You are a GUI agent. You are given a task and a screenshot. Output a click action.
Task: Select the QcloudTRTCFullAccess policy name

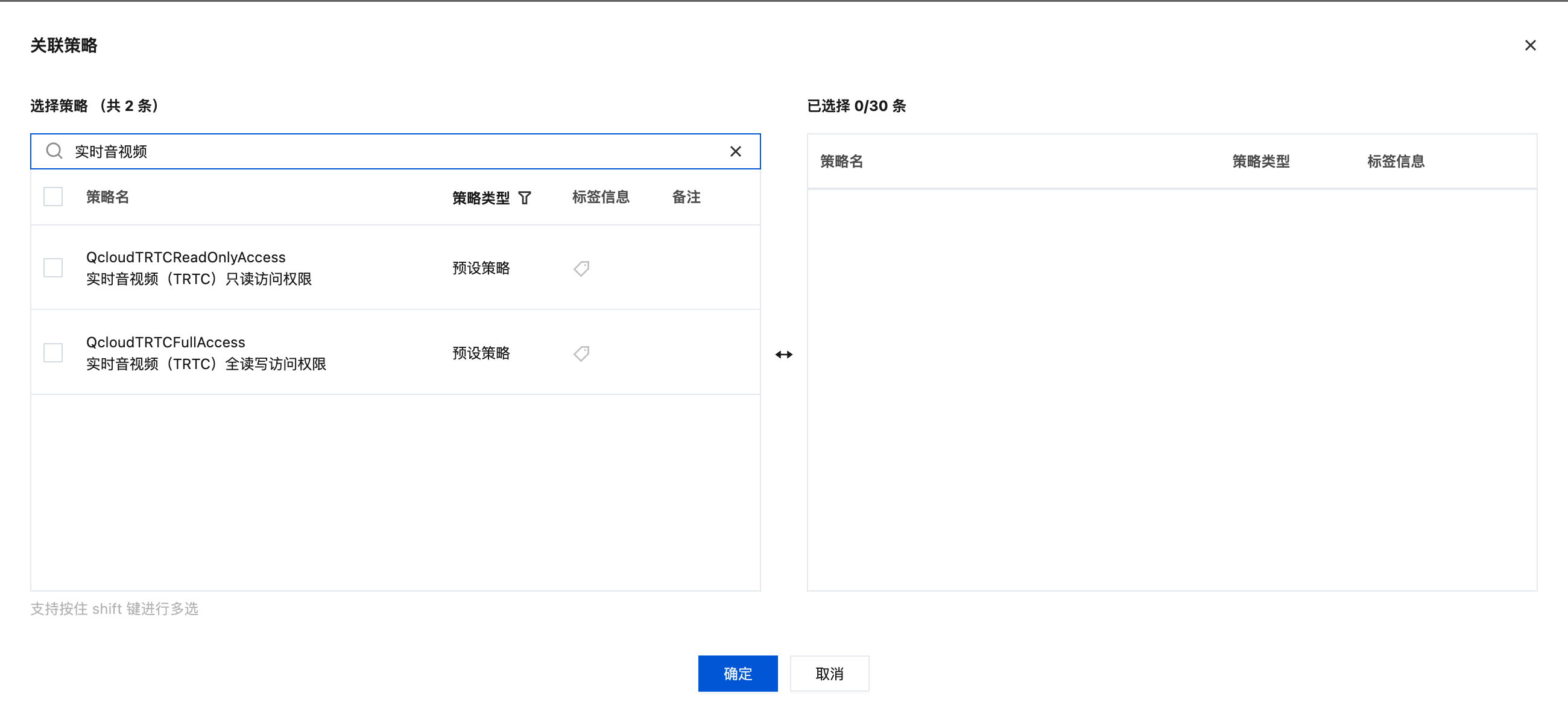(166, 343)
